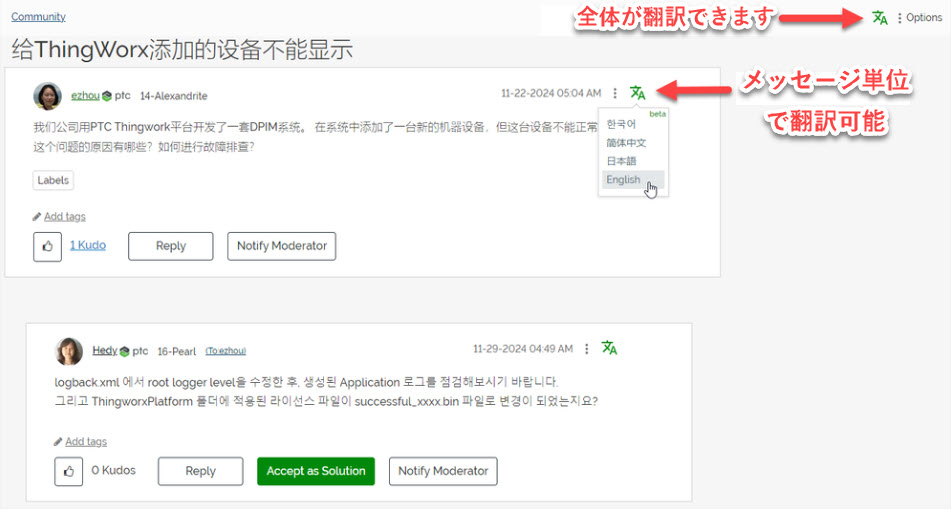
Task: Click the Labels button in first post
Action: click(x=53, y=180)
